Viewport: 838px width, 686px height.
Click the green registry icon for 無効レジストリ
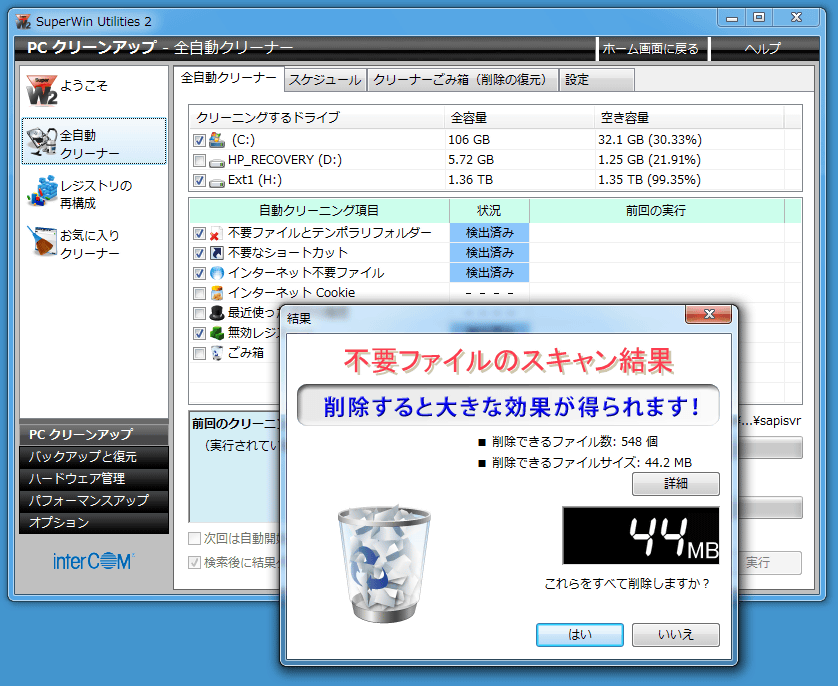(216, 333)
